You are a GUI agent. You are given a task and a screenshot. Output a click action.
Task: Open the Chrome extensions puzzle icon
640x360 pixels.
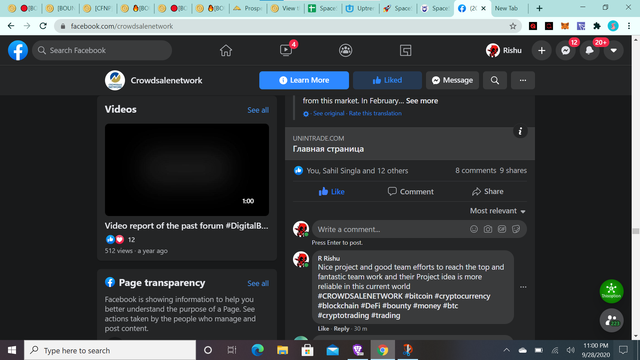click(x=597, y=26)
